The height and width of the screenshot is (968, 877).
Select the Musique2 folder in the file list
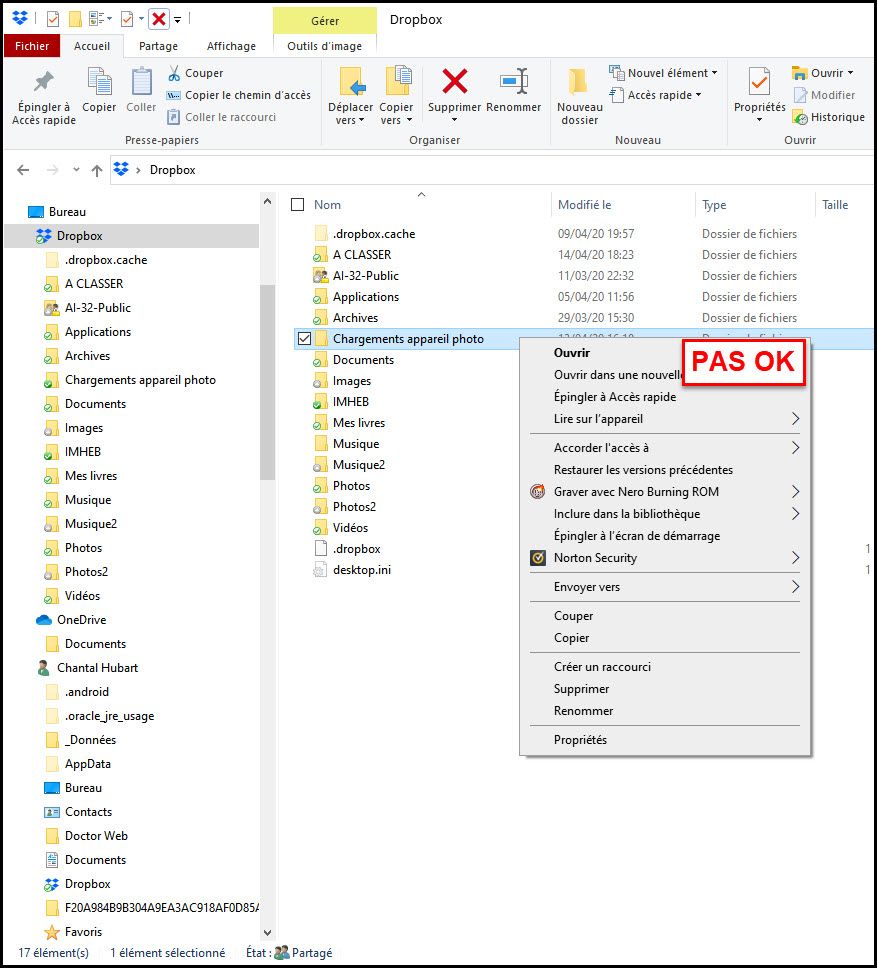point(349,465)
